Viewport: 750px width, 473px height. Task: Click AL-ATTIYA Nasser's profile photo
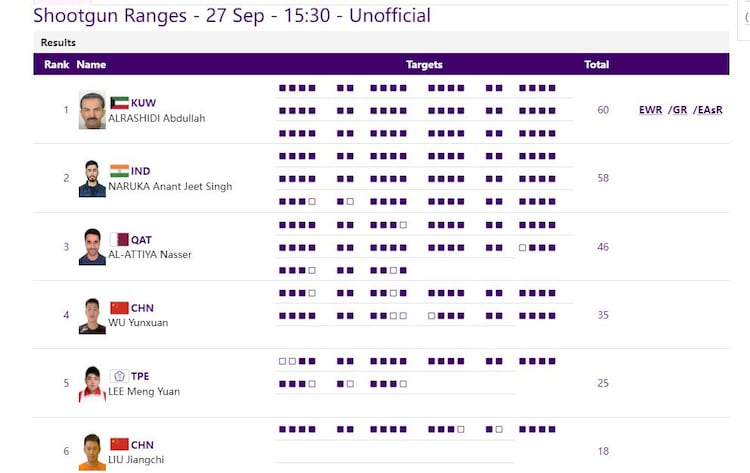tap(92, 247)
